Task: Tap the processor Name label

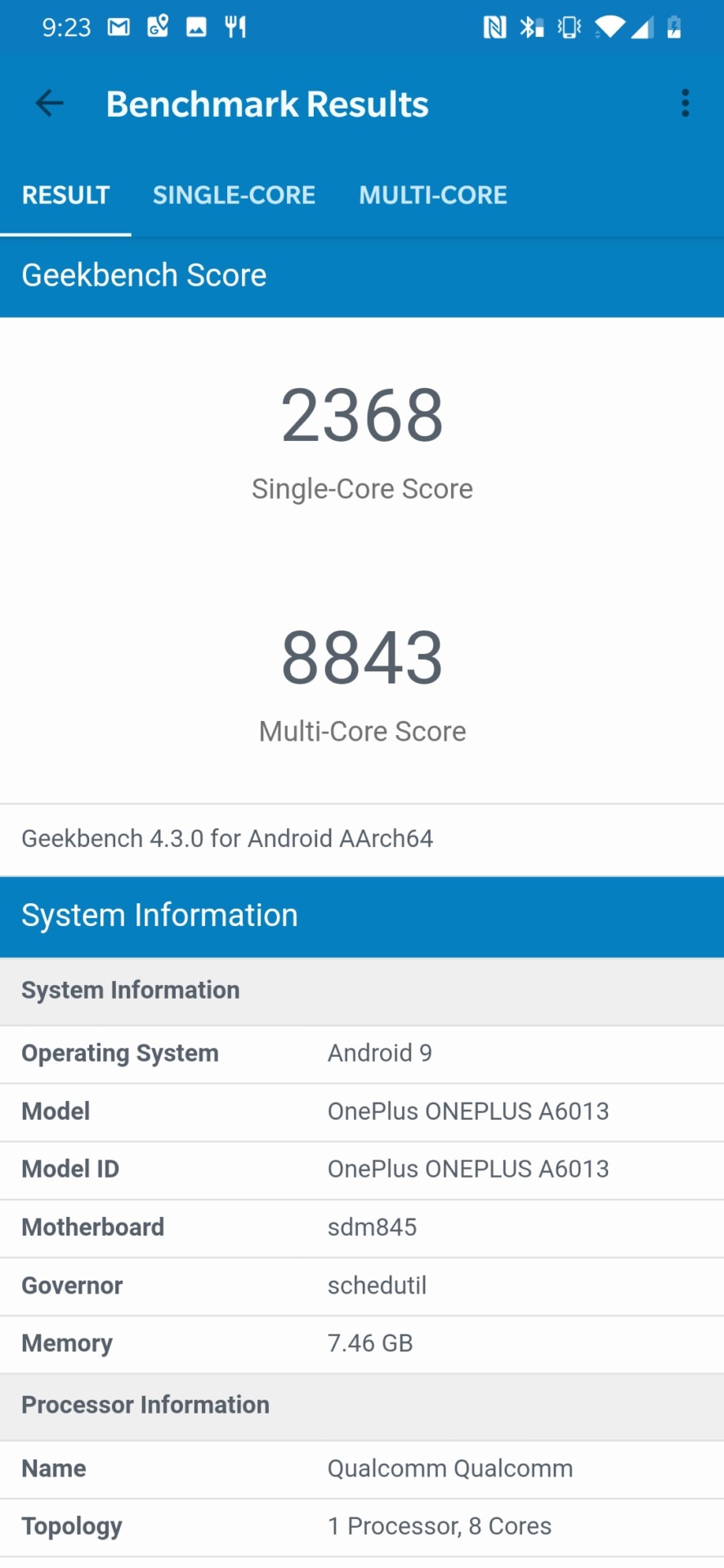Action: (54, 1468)
